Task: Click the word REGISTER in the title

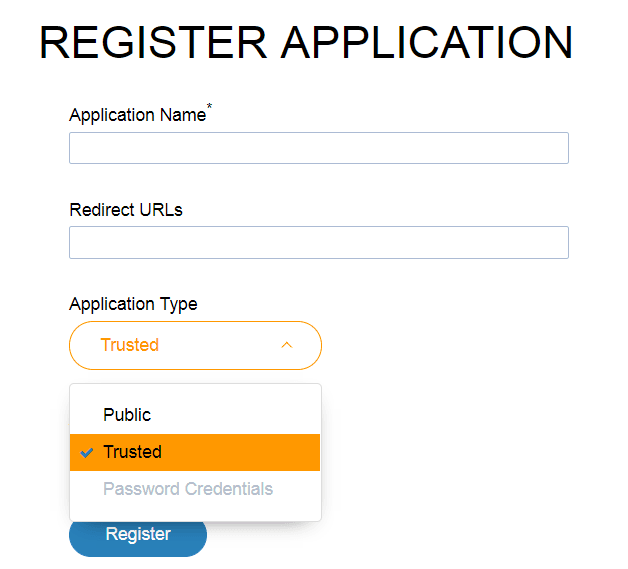Action: [x=153, y=42]
